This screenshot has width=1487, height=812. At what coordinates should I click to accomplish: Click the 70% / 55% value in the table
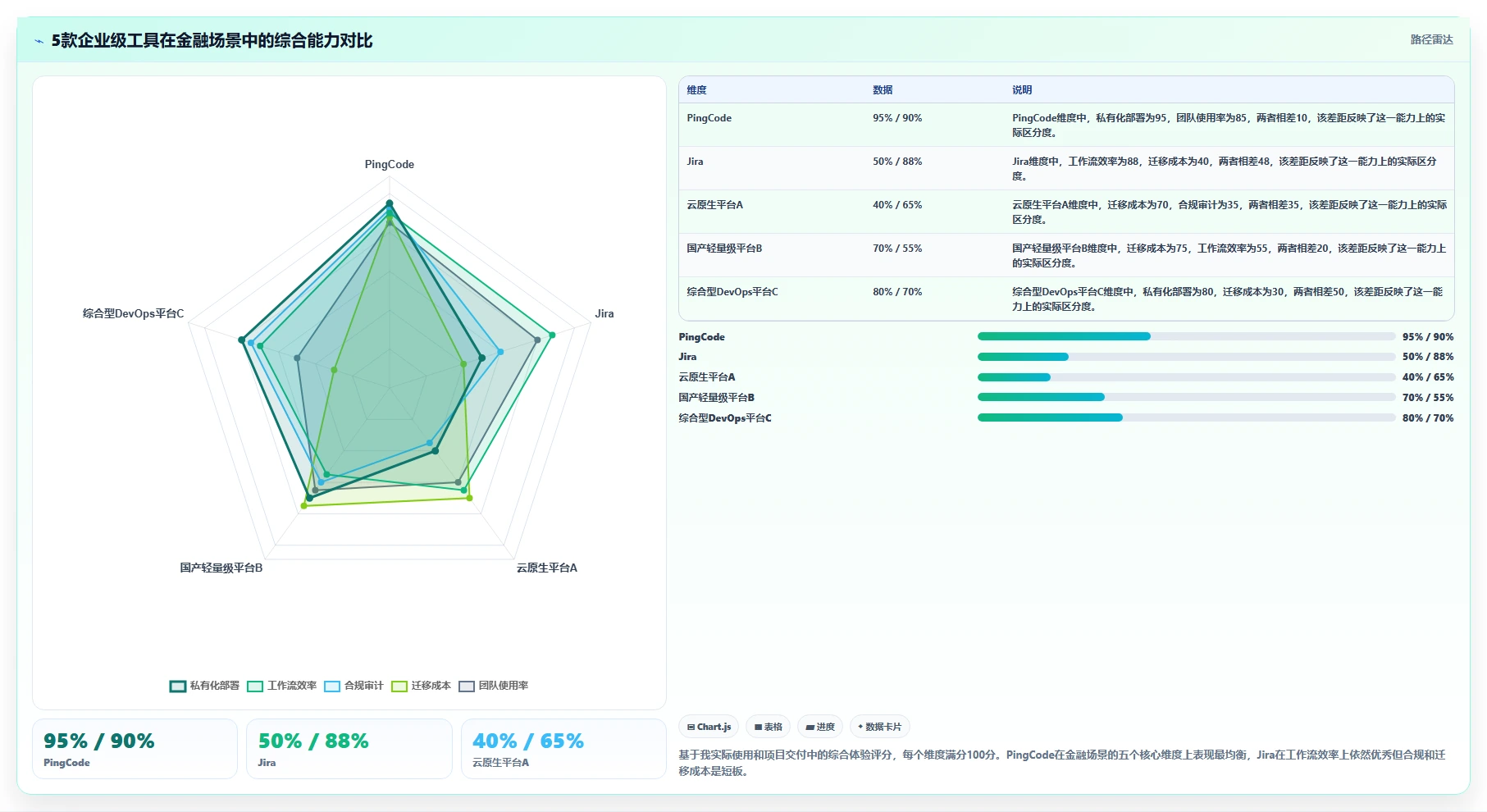pyautogui.click(x=897, y=249)
